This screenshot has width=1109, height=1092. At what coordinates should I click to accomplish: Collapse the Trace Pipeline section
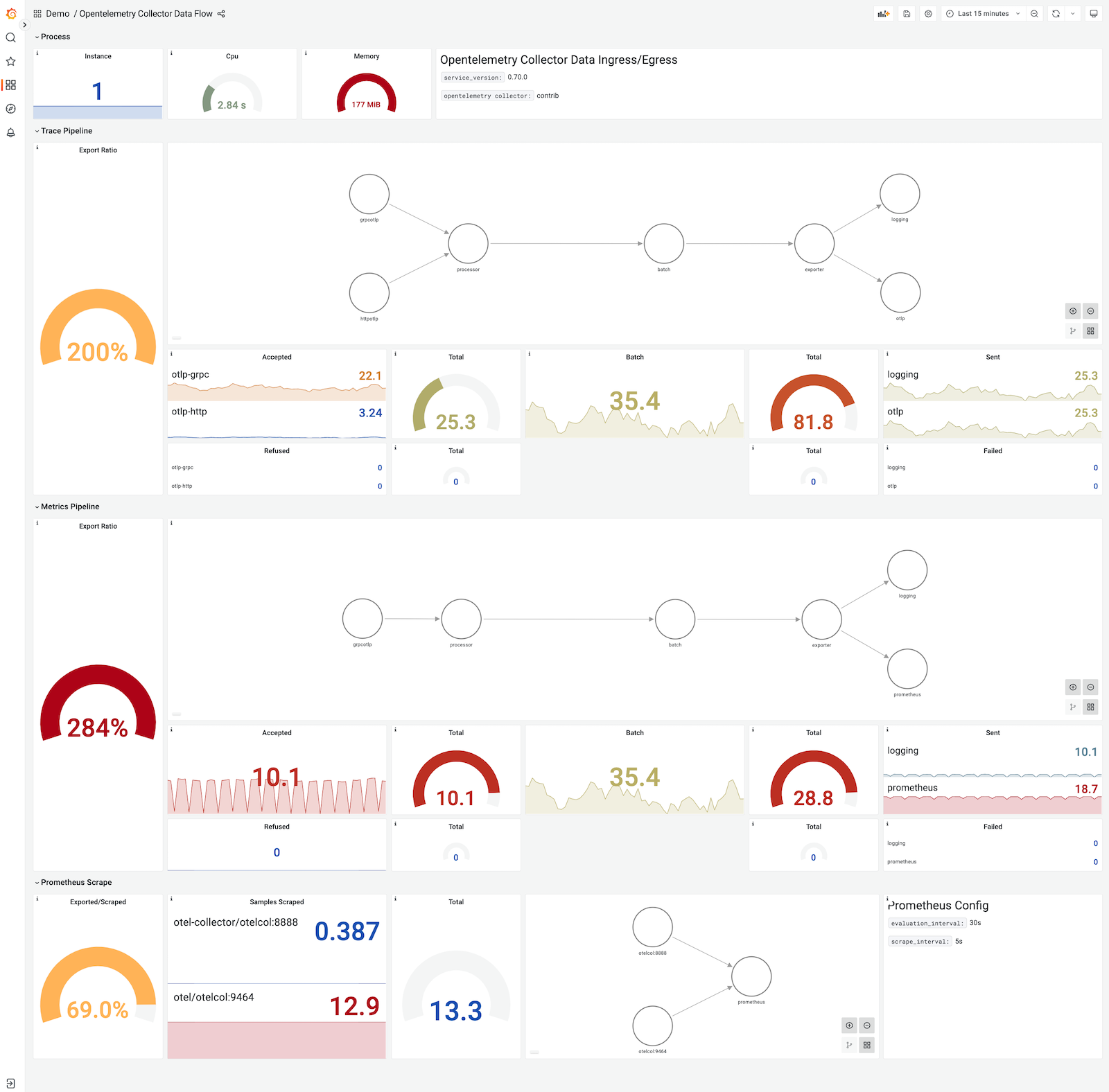(x=65, y=130)
